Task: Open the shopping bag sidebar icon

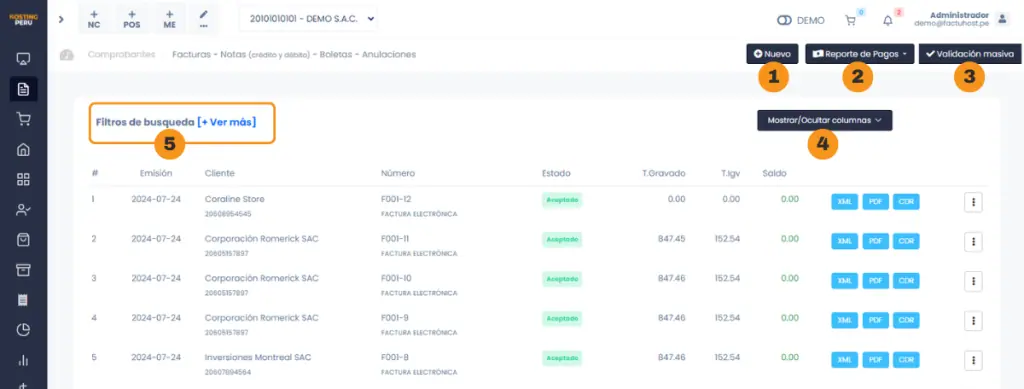Action: [23, 240]
